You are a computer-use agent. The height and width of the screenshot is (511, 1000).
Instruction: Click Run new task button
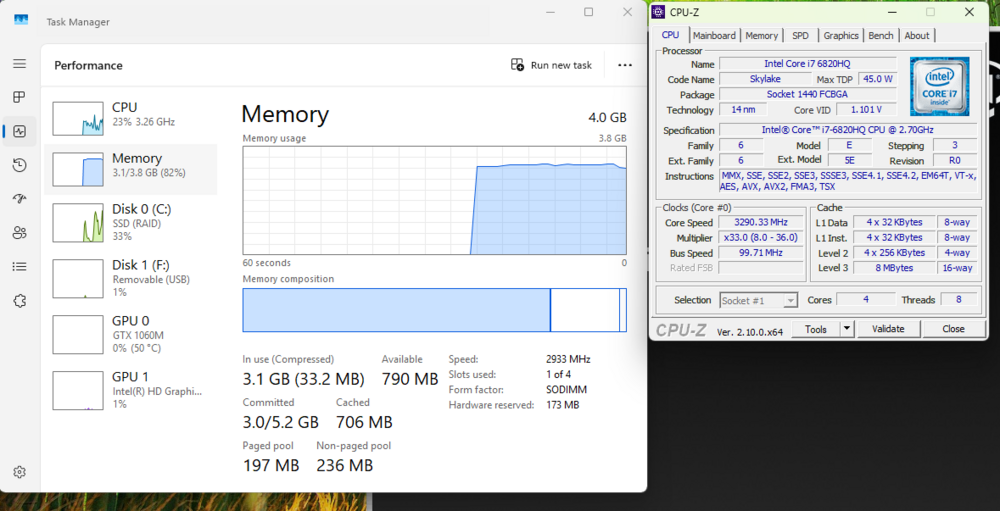point(552,65)
